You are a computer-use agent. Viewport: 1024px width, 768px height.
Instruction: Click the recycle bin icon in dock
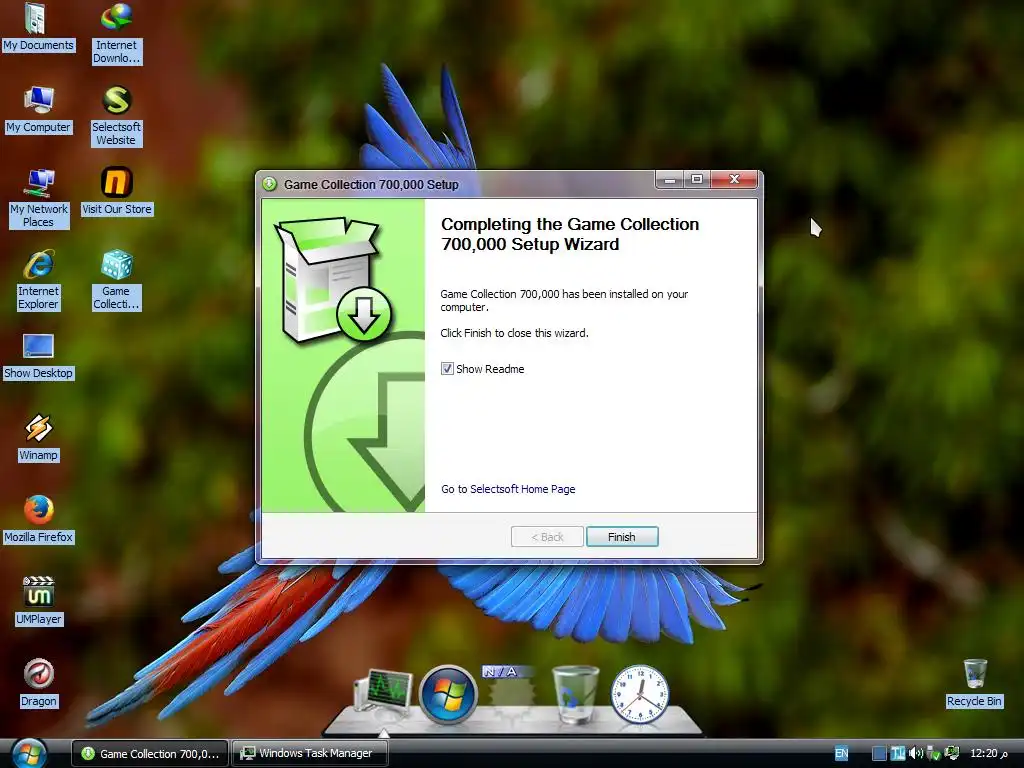(575, 694)
